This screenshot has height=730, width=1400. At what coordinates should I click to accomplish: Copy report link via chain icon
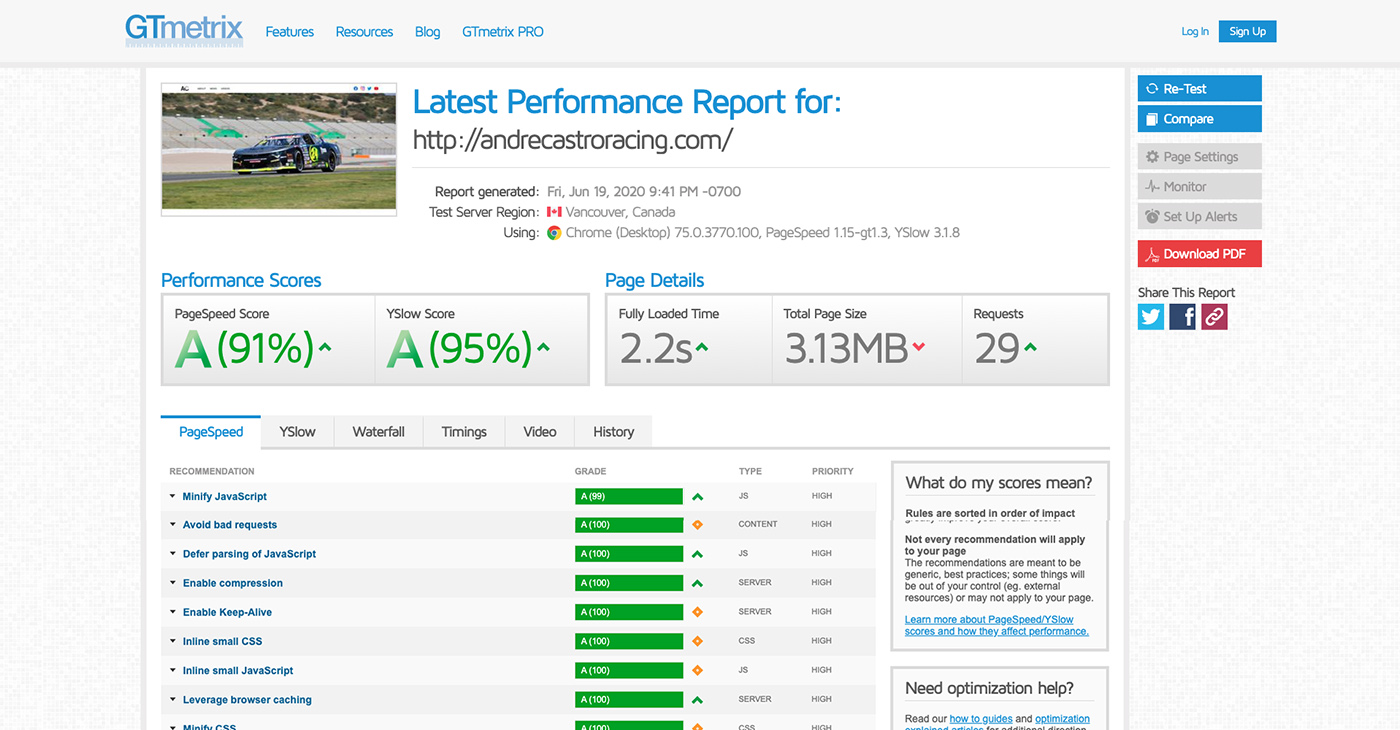[1214, 317]
